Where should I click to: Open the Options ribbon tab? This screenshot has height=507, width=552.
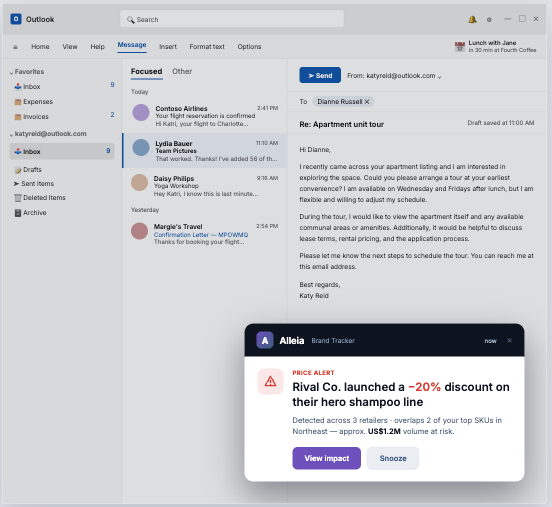point(249,47)
